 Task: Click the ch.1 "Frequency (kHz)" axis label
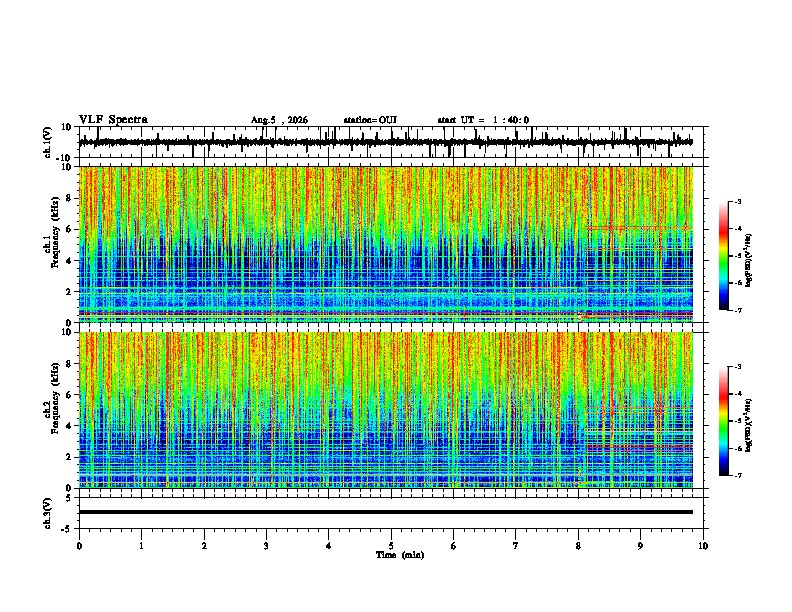55,233
